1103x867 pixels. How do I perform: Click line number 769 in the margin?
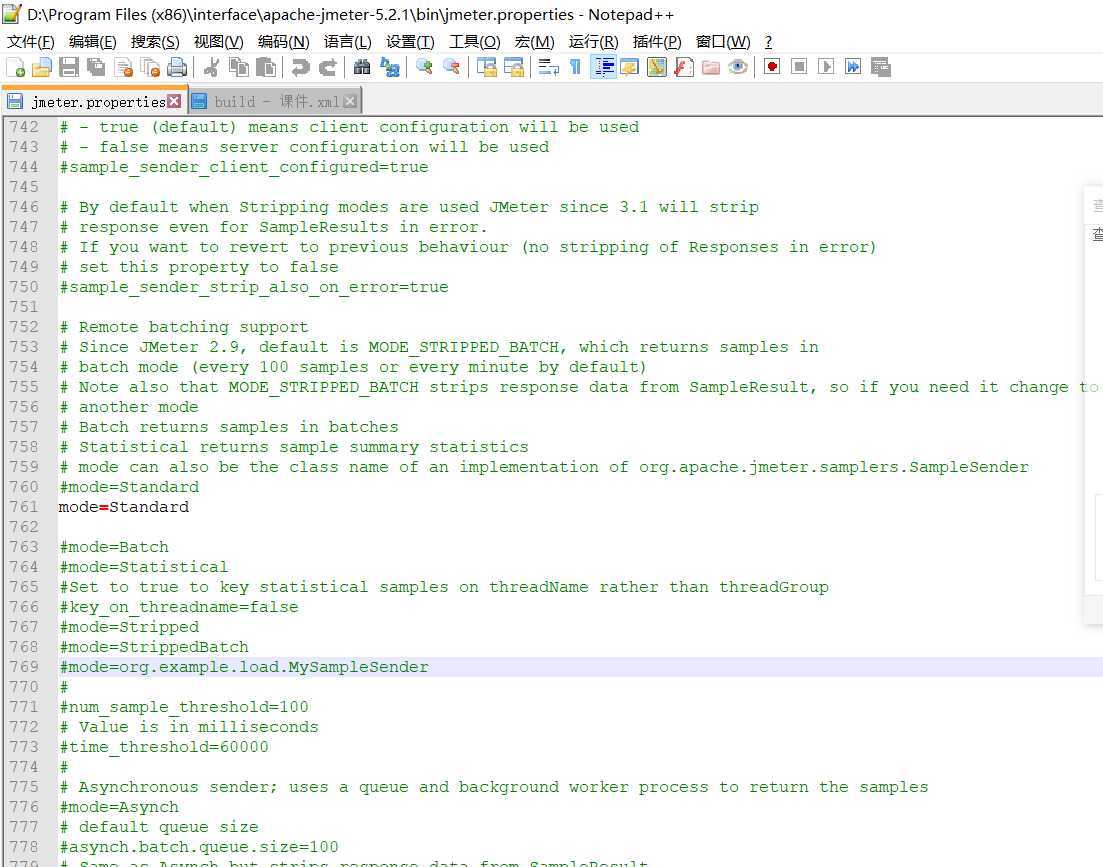(24, 667)
